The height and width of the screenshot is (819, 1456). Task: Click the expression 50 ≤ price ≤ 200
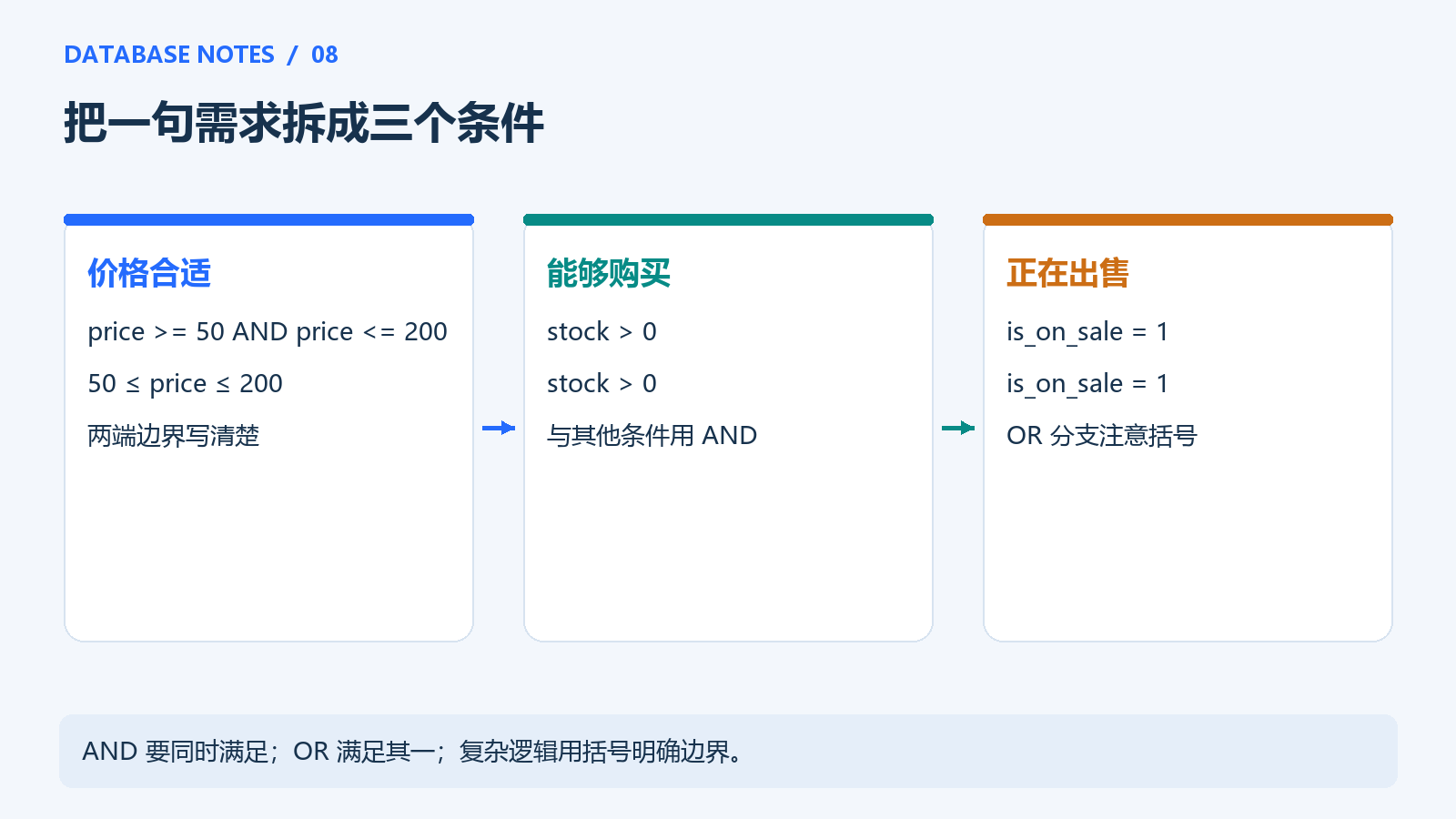click(x=185, y=384)
